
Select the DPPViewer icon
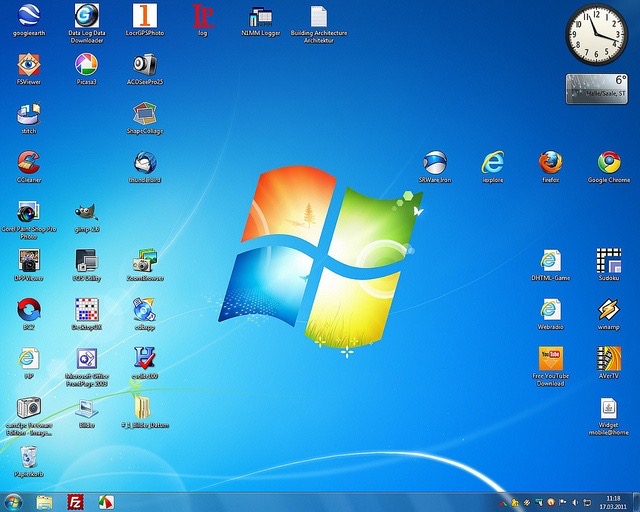29,265
